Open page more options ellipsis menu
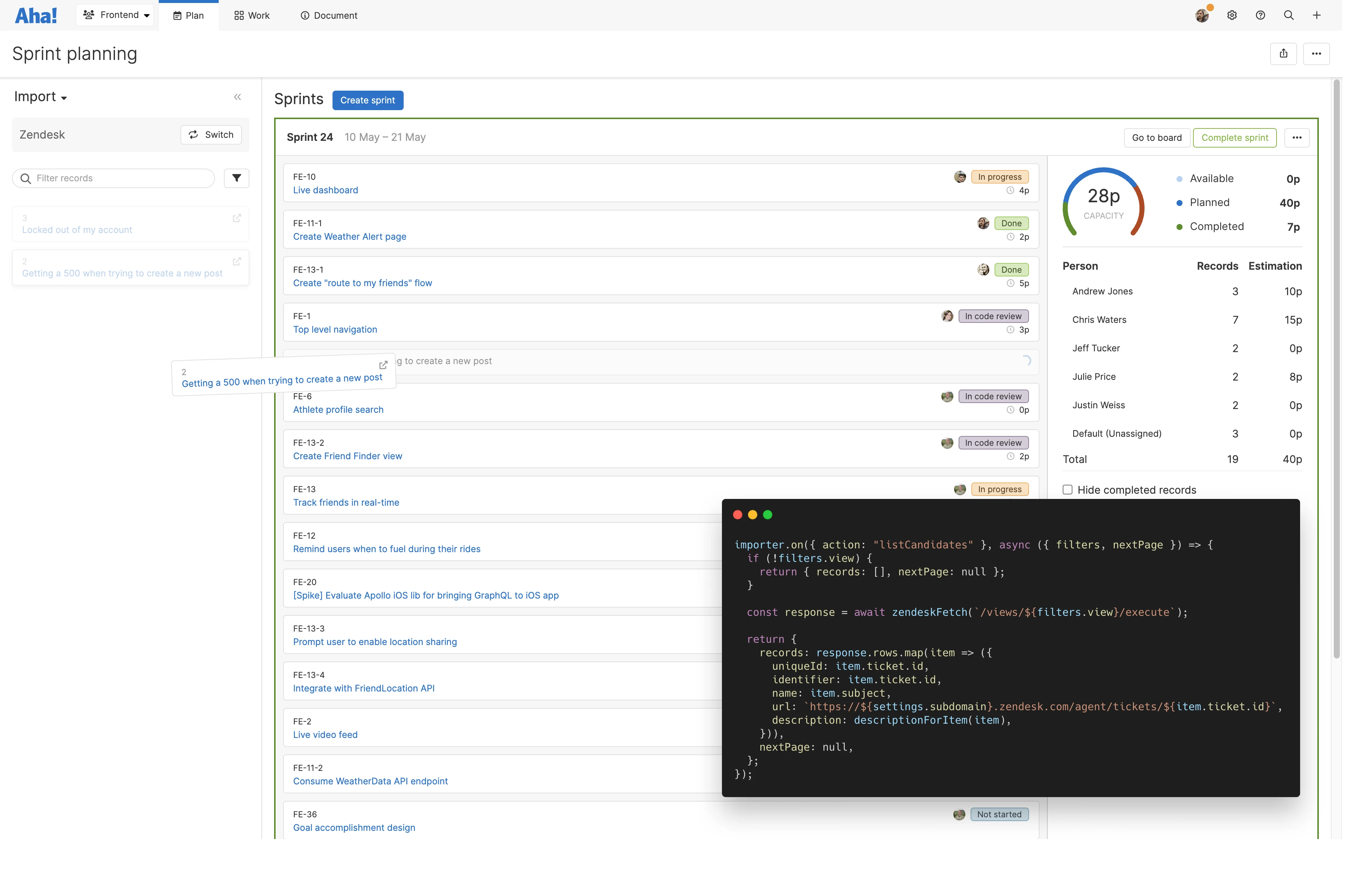 point(1316,54)
